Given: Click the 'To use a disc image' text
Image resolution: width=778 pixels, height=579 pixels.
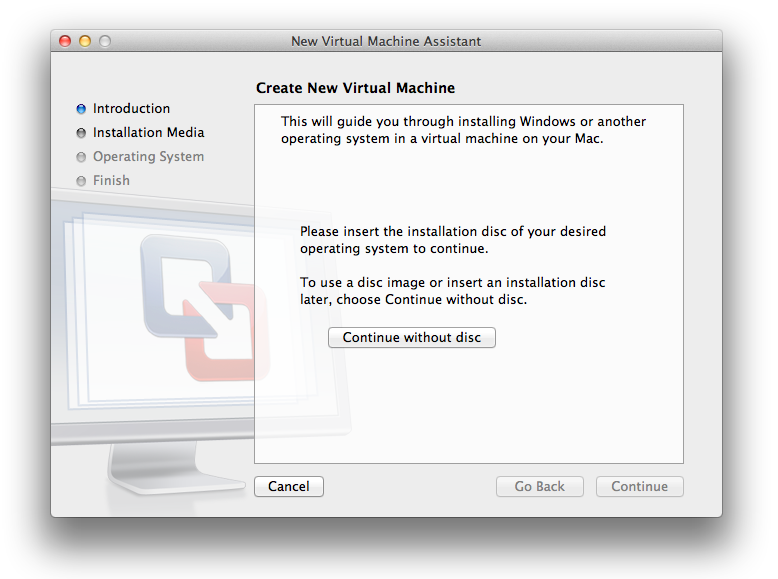Looking at the screenshot, I should [x=453, y=291].
